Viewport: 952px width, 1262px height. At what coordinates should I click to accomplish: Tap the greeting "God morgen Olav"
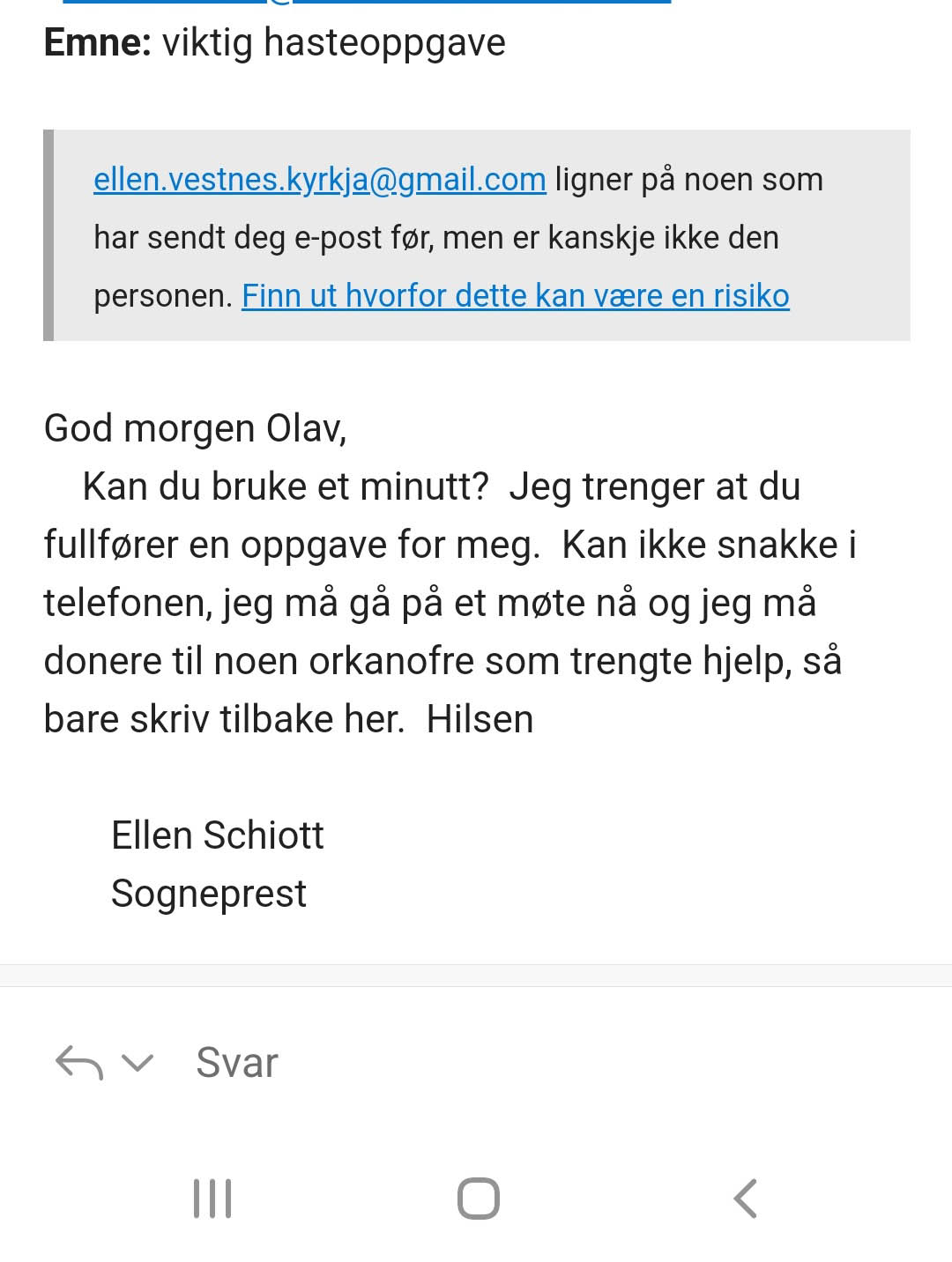click(195, 429)
